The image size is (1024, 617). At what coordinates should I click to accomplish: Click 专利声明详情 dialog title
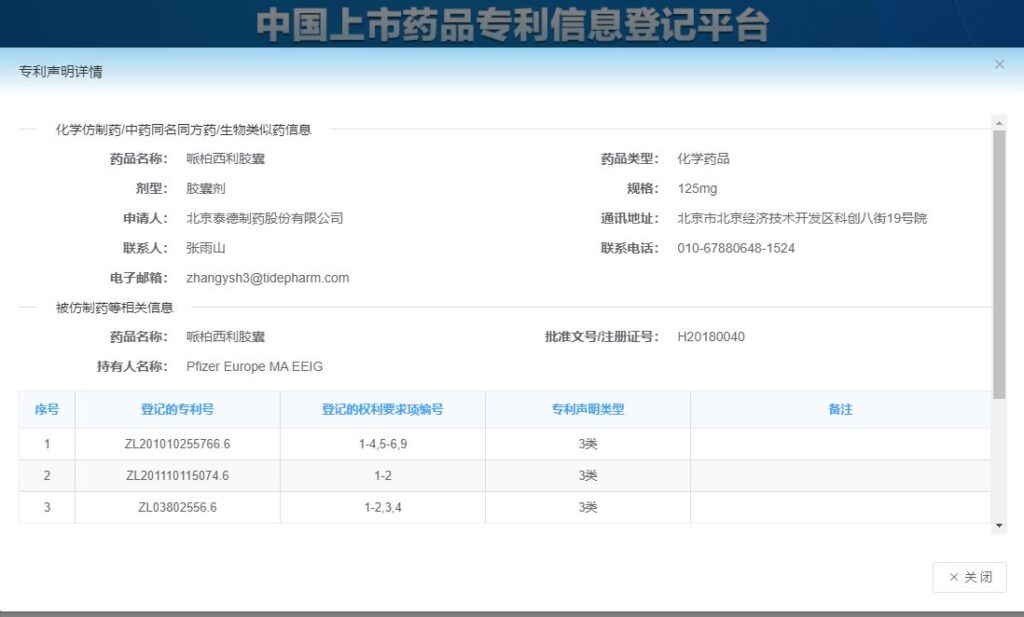point(60,71)
